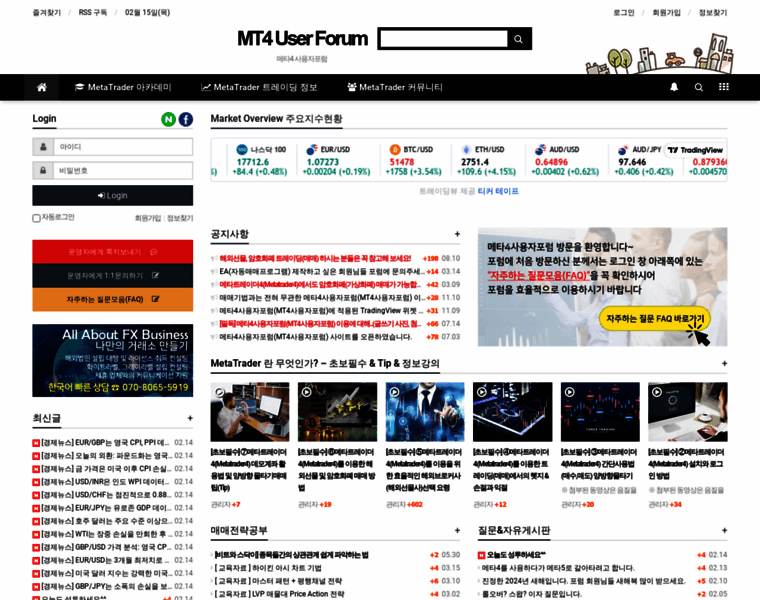Expand the 매매전략공부 section plus
The height and width of the screenshot is (600, 760).
(457, 531)
